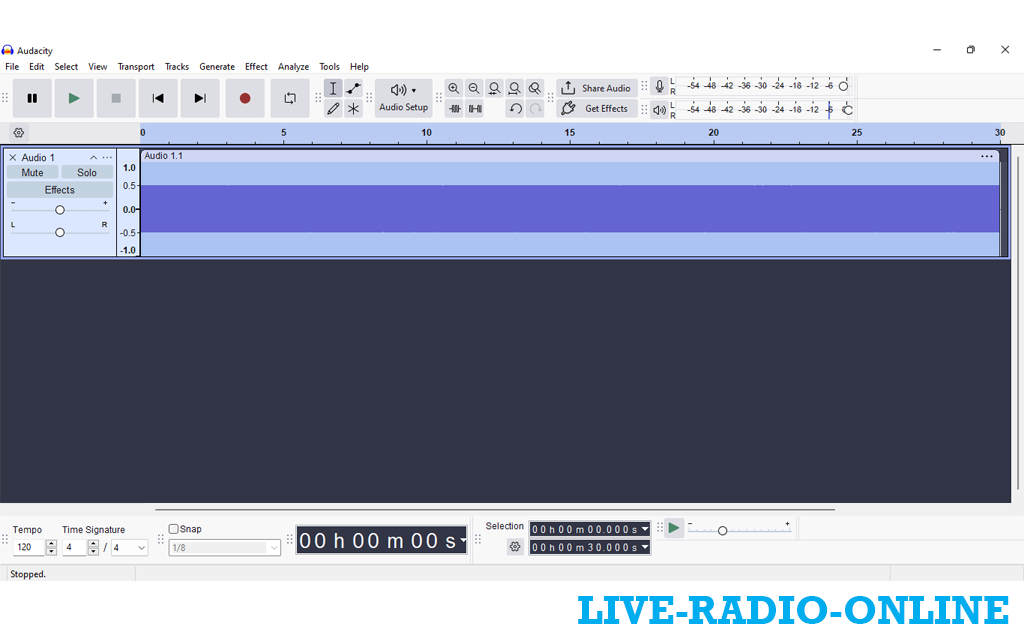Viewport: 1024px width, 640px height.
Task: Click the Tempo value field
Action: [x=29, y=547]
